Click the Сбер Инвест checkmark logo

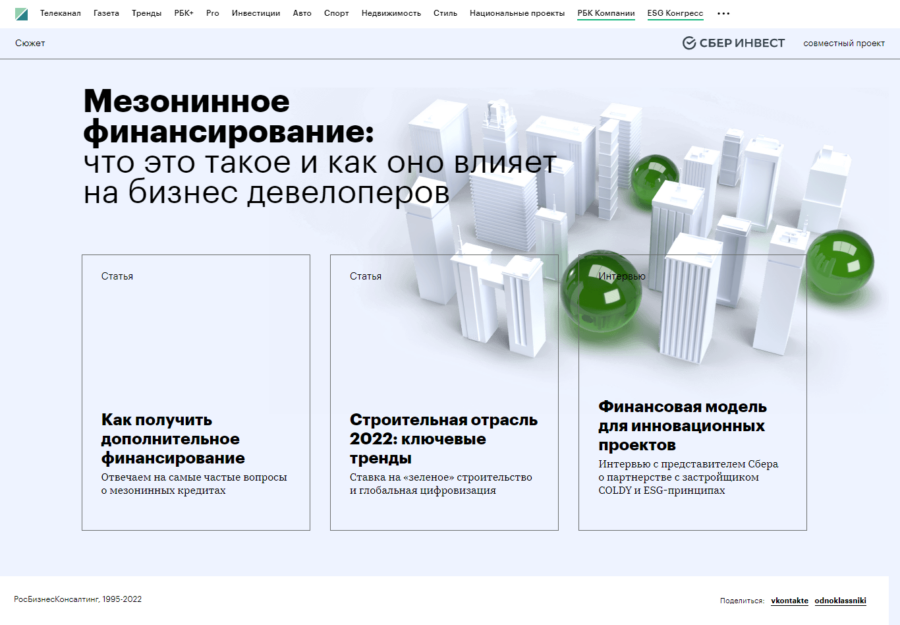coord(689,43)
